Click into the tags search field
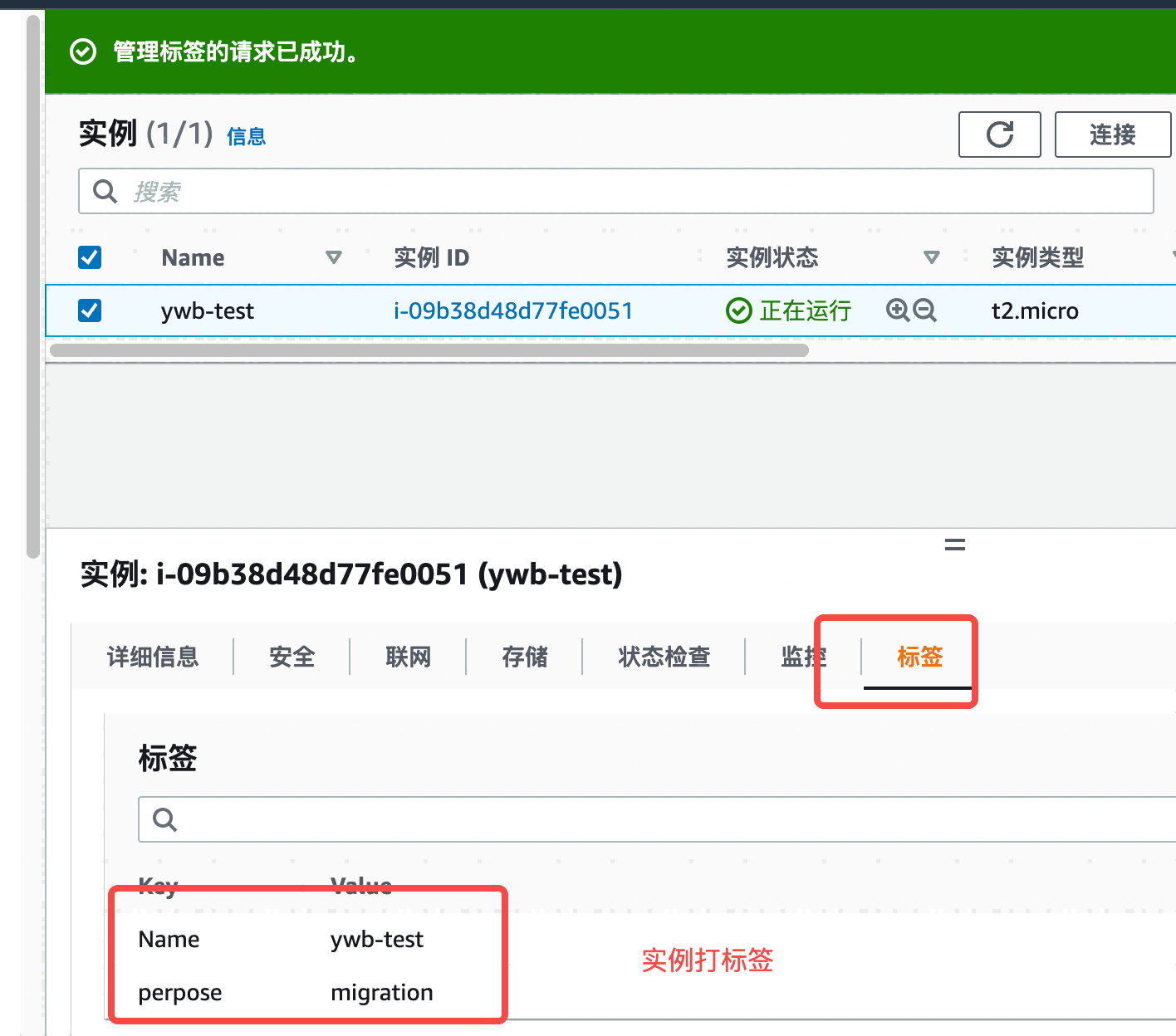 tap(656, 819)
